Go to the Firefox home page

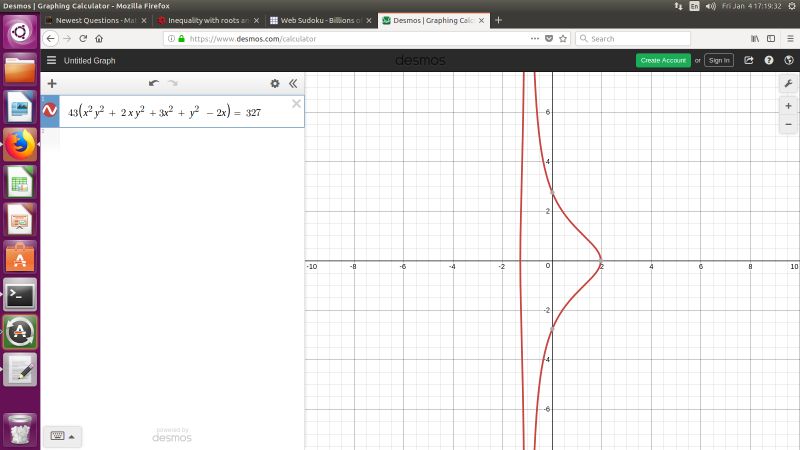click(x=99, y=39)
